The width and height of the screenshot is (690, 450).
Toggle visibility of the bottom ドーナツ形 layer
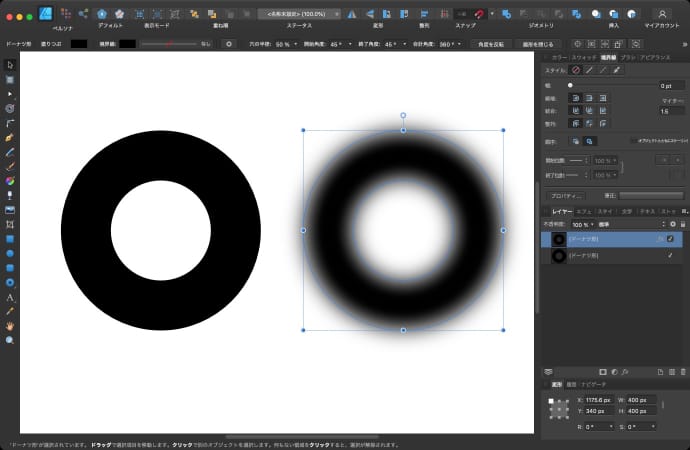[x=670, y=256]
